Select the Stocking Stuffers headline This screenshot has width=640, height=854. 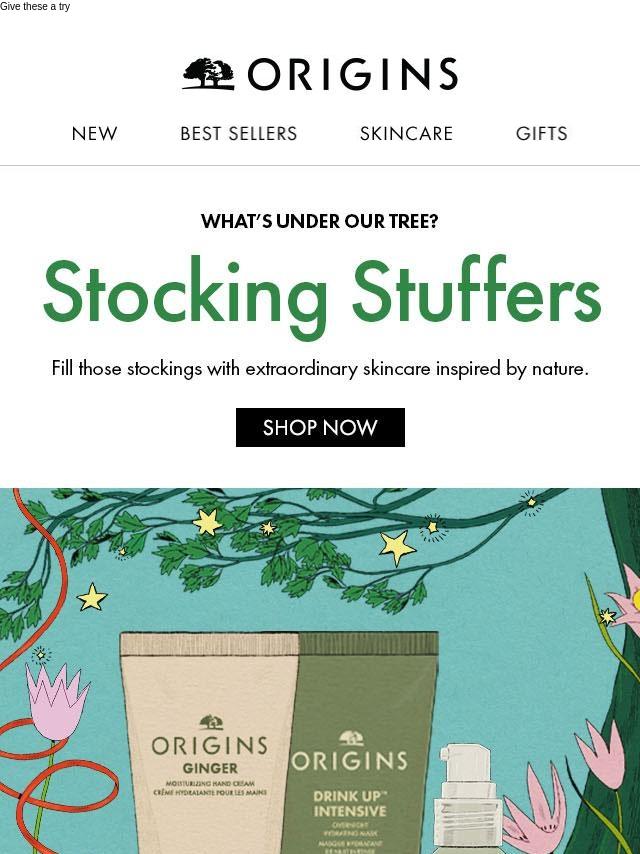click(x=321, y=296)
